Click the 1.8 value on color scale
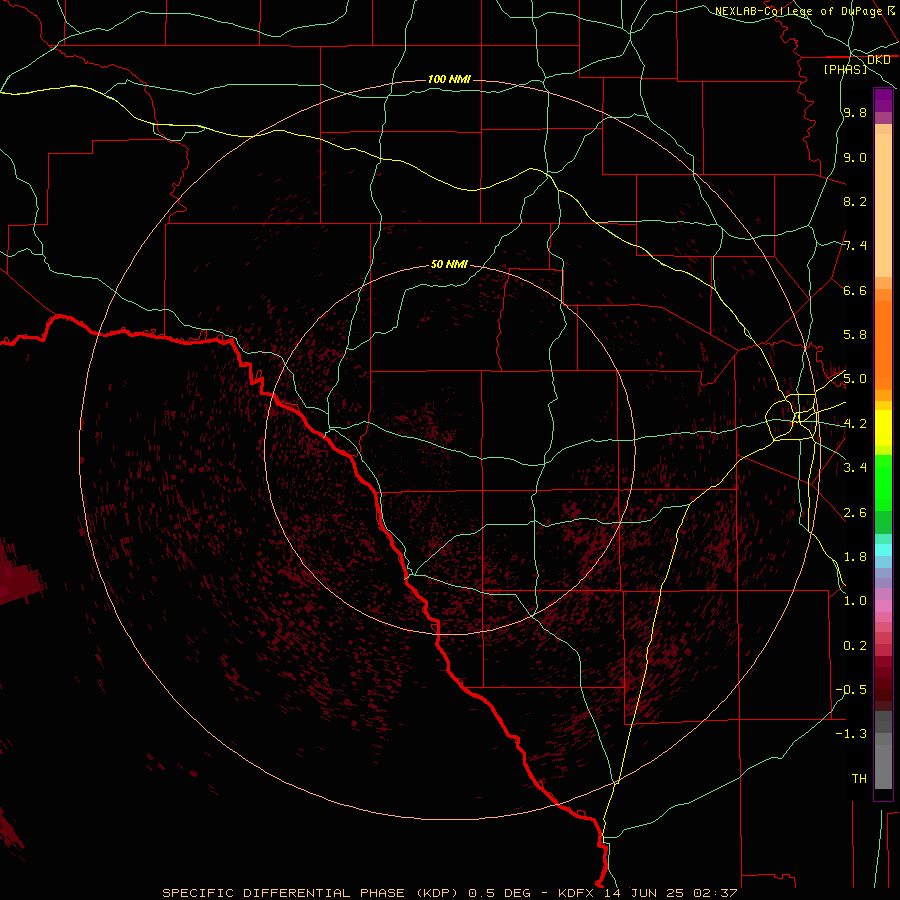Screen dimensions: 900x900 pos(855,557)
